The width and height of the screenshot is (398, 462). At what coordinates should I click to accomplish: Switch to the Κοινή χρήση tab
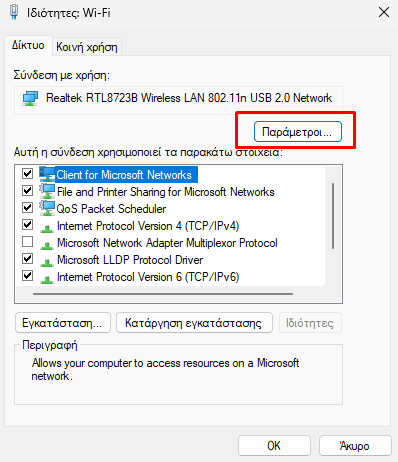point(87,47)
